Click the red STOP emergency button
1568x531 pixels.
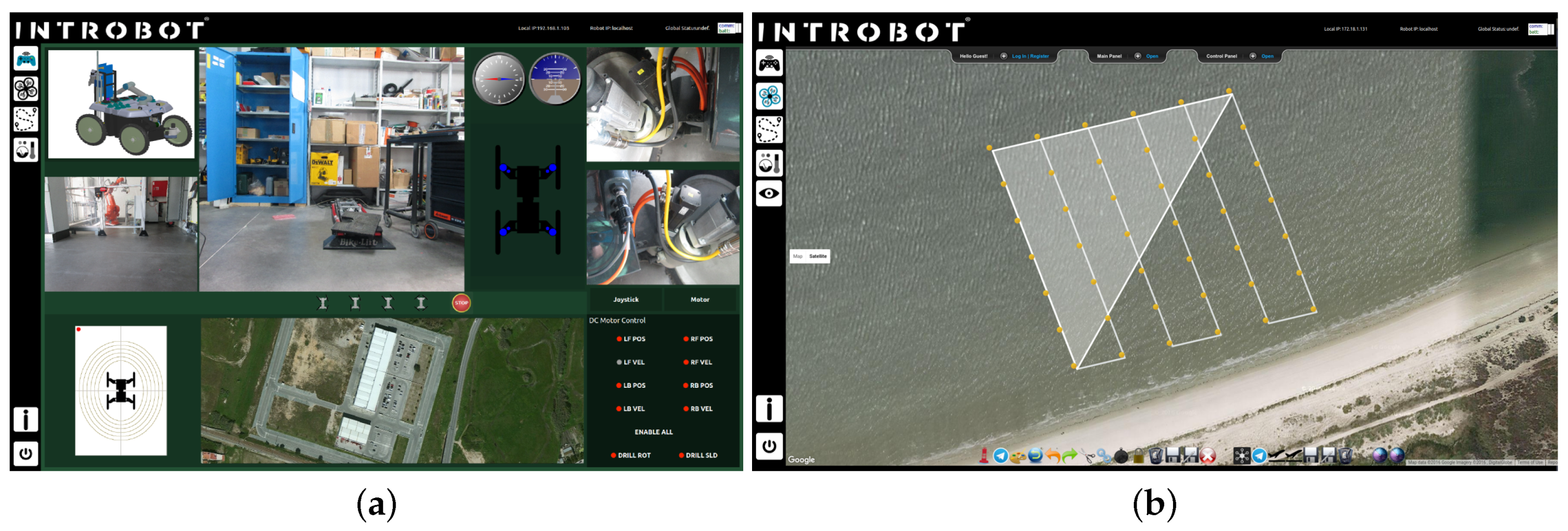tap(461, 302)
